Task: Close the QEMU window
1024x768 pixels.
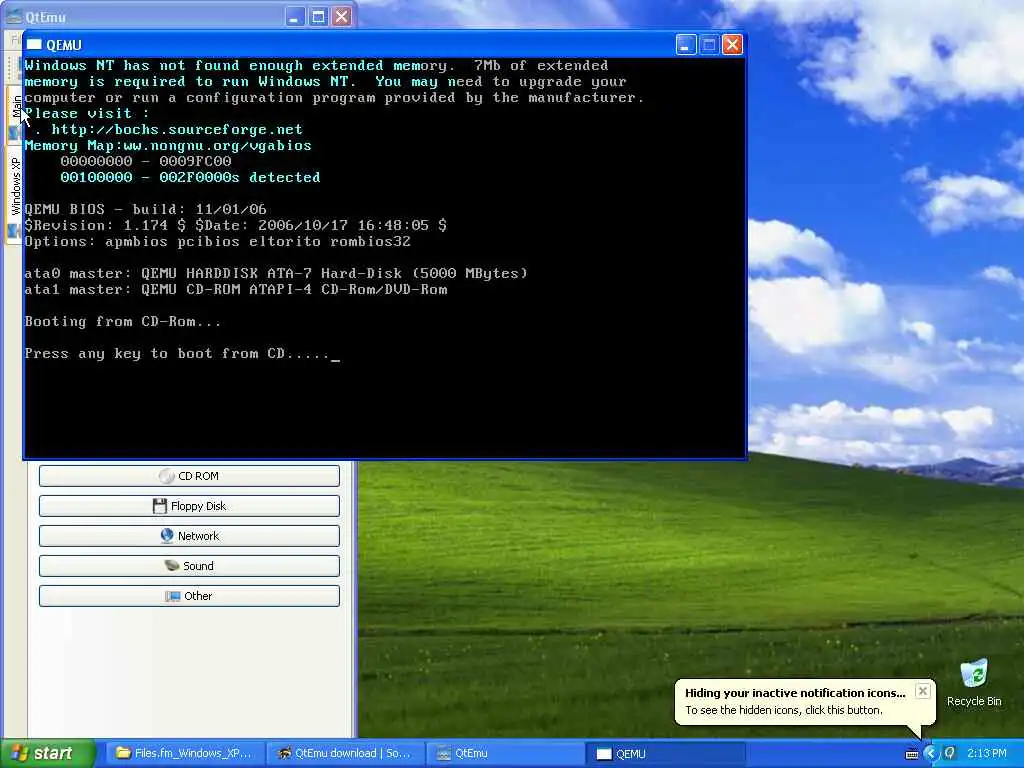Action: 733,44
